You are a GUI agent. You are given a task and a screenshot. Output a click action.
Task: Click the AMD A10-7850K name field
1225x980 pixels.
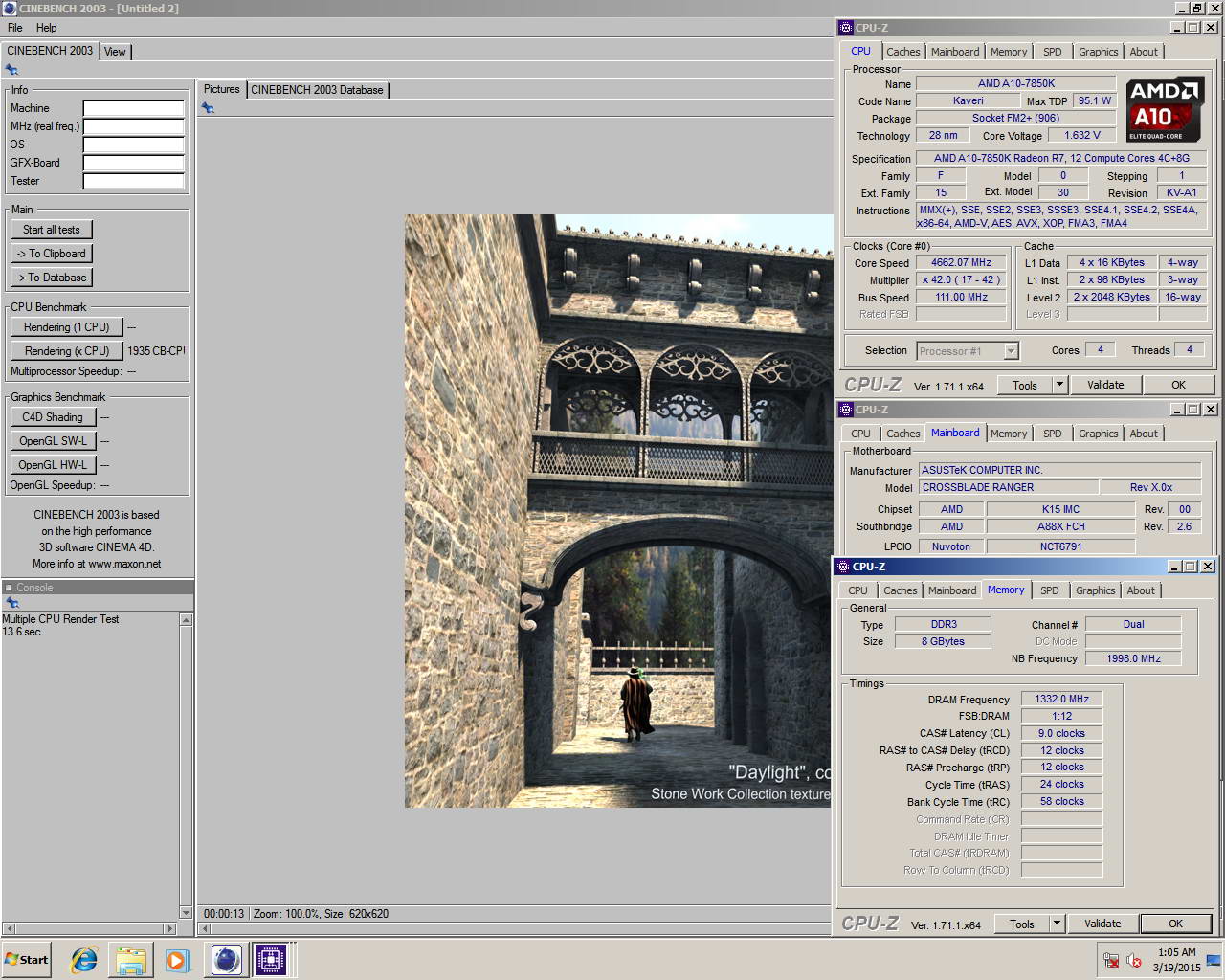(1016, 84)
